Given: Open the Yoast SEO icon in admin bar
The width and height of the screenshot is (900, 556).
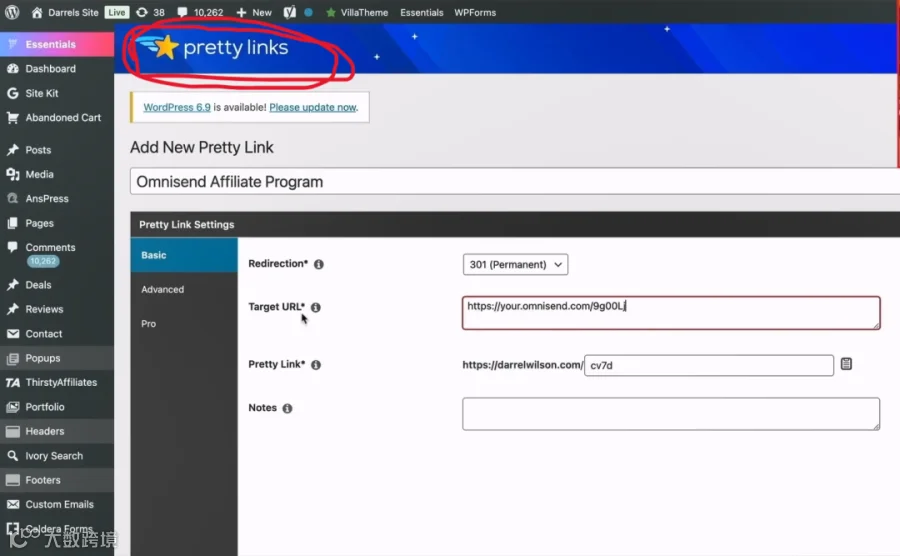Looking at the screenshot, I should [289, 12].
